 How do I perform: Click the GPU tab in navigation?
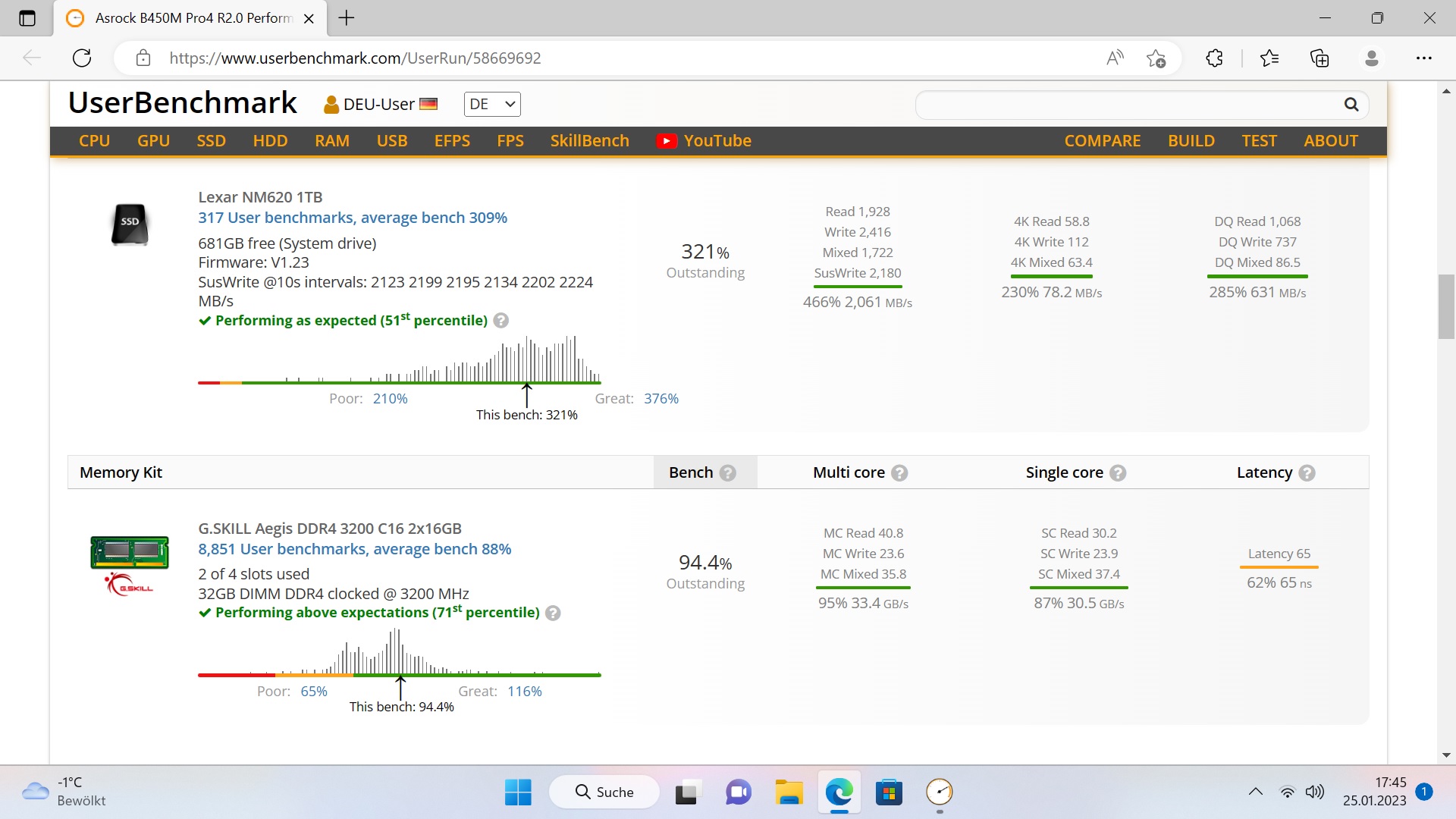point(155,140)
